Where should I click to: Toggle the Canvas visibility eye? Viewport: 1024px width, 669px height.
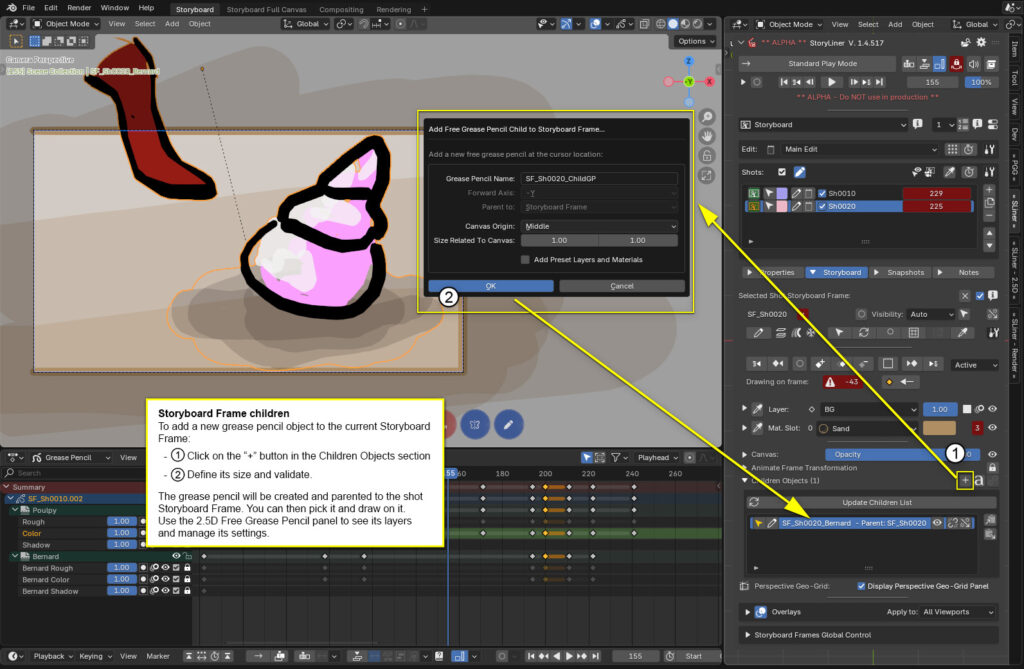[x=992, y=454]
